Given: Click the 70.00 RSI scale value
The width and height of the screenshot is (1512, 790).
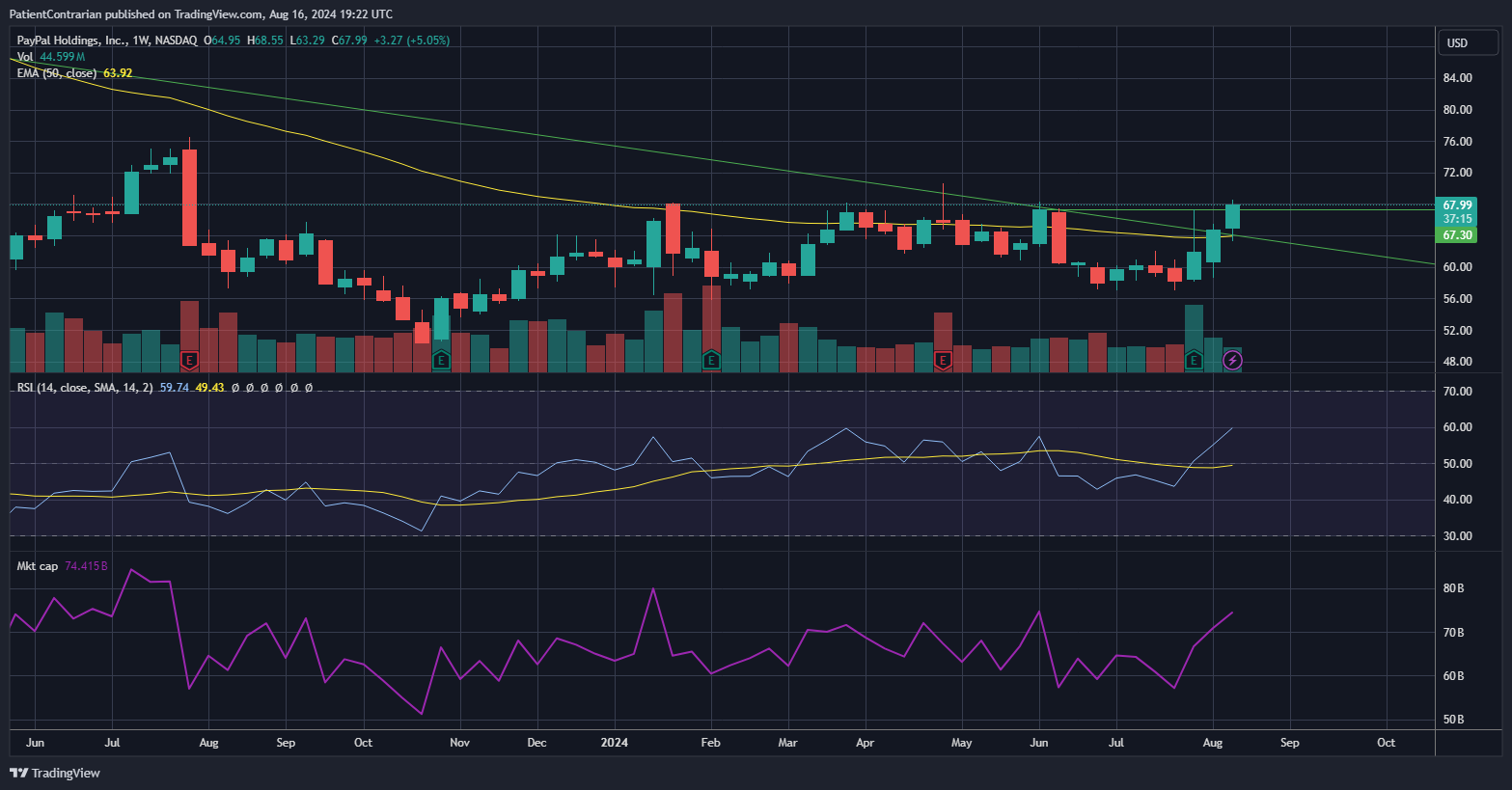Looking at the screenshot, I should pos(1457,392).
